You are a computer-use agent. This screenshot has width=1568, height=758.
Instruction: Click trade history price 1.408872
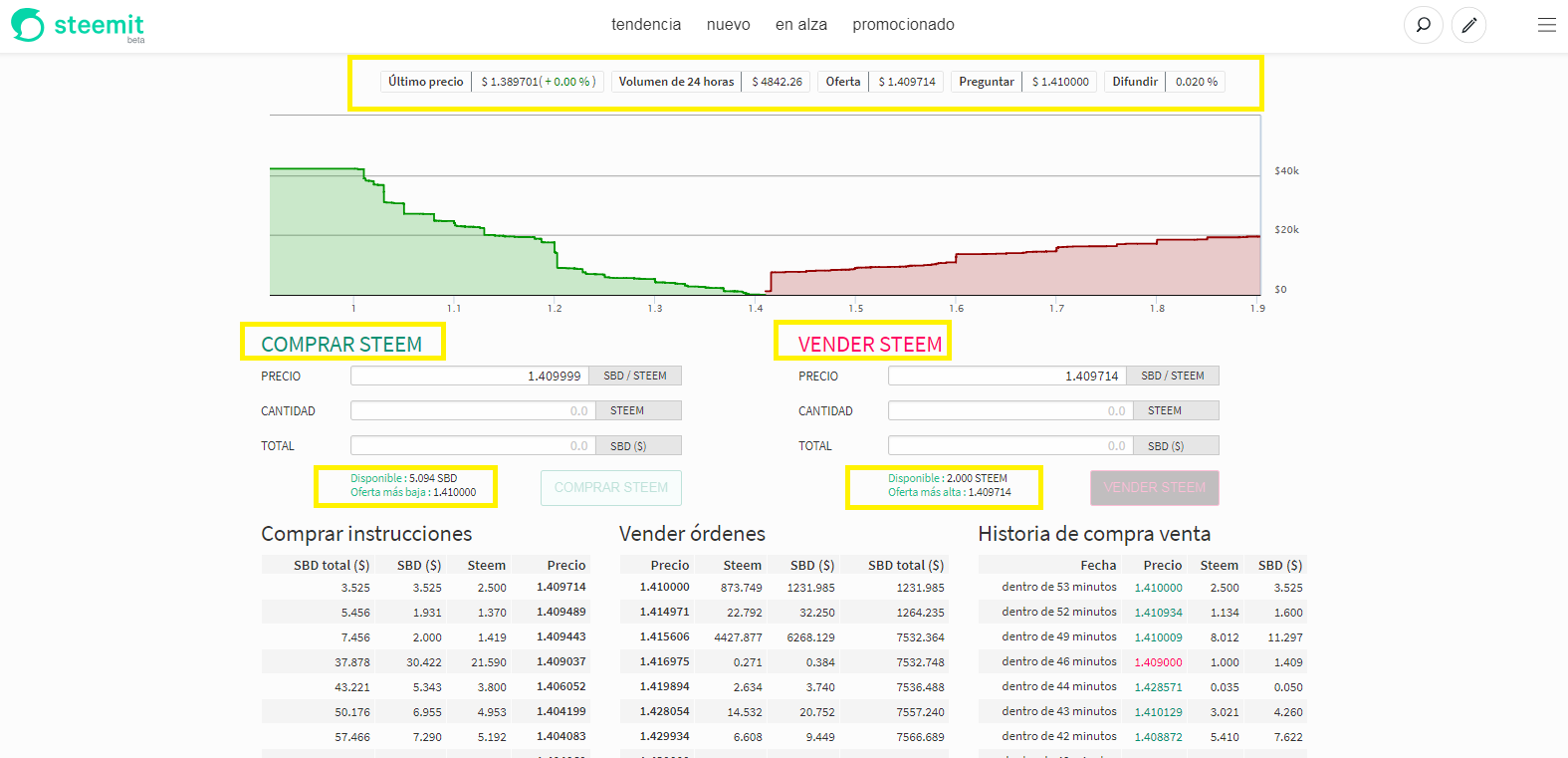click(1159, 737)
